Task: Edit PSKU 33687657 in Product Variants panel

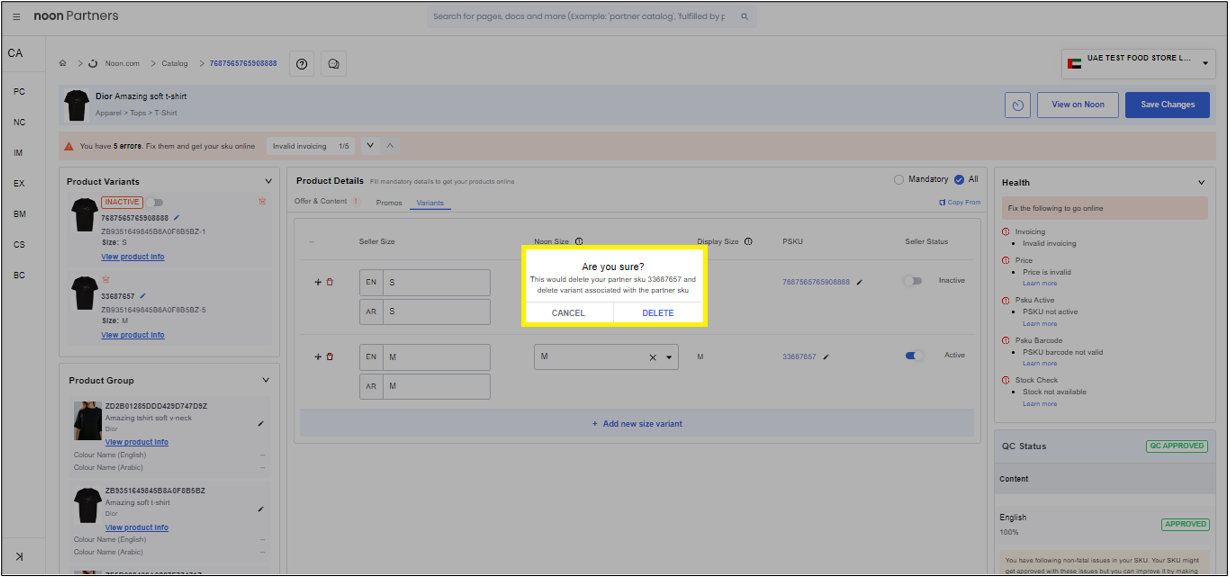Action: (x=143, y=296)
